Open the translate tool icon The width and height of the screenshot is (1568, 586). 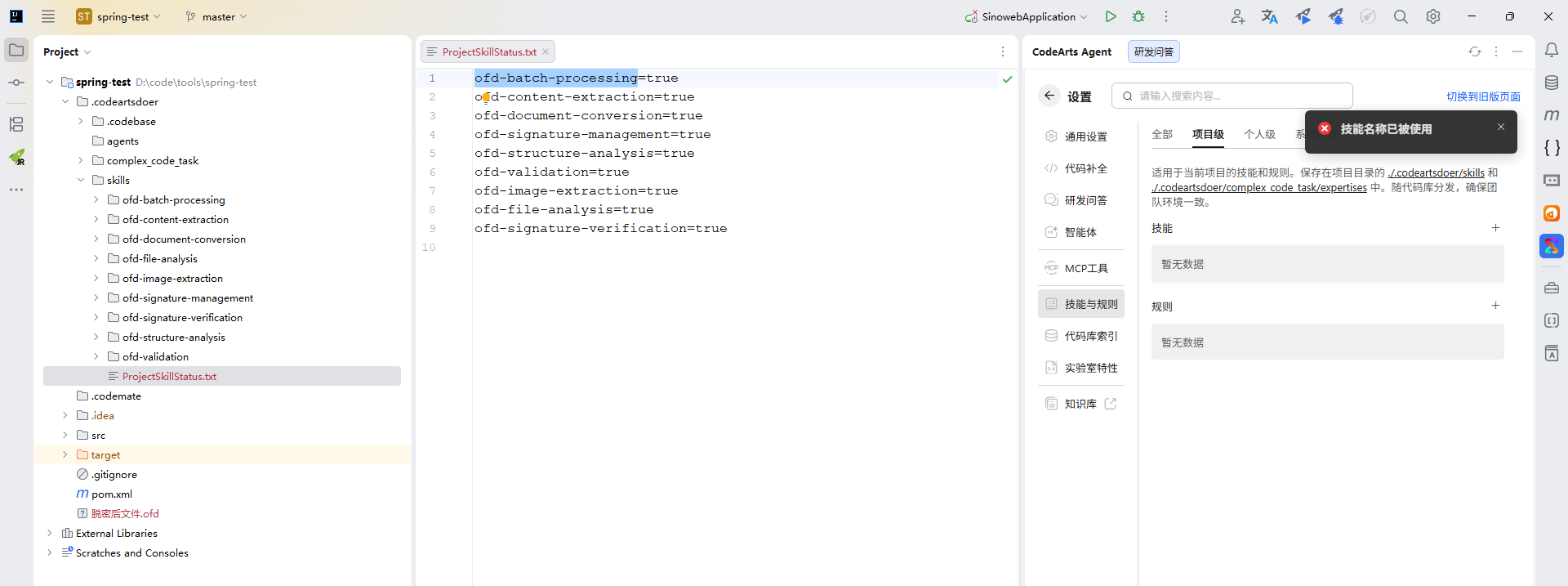click(1270, 16)
